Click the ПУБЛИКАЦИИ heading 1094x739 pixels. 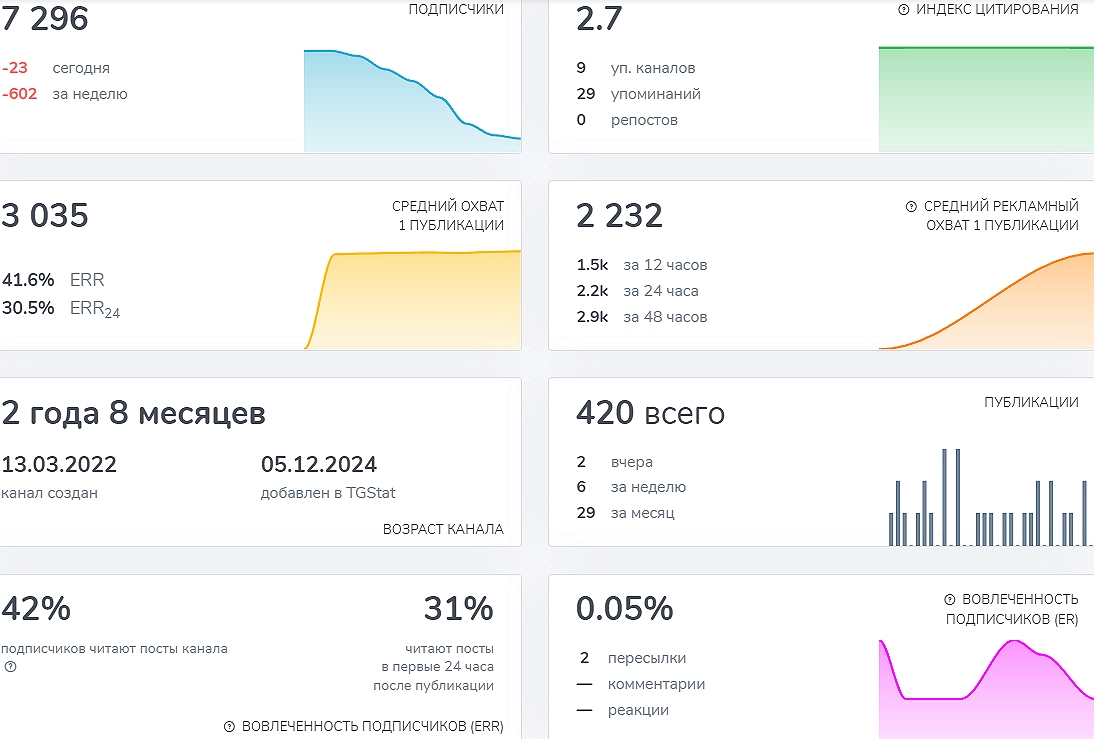pos(1031,402)
